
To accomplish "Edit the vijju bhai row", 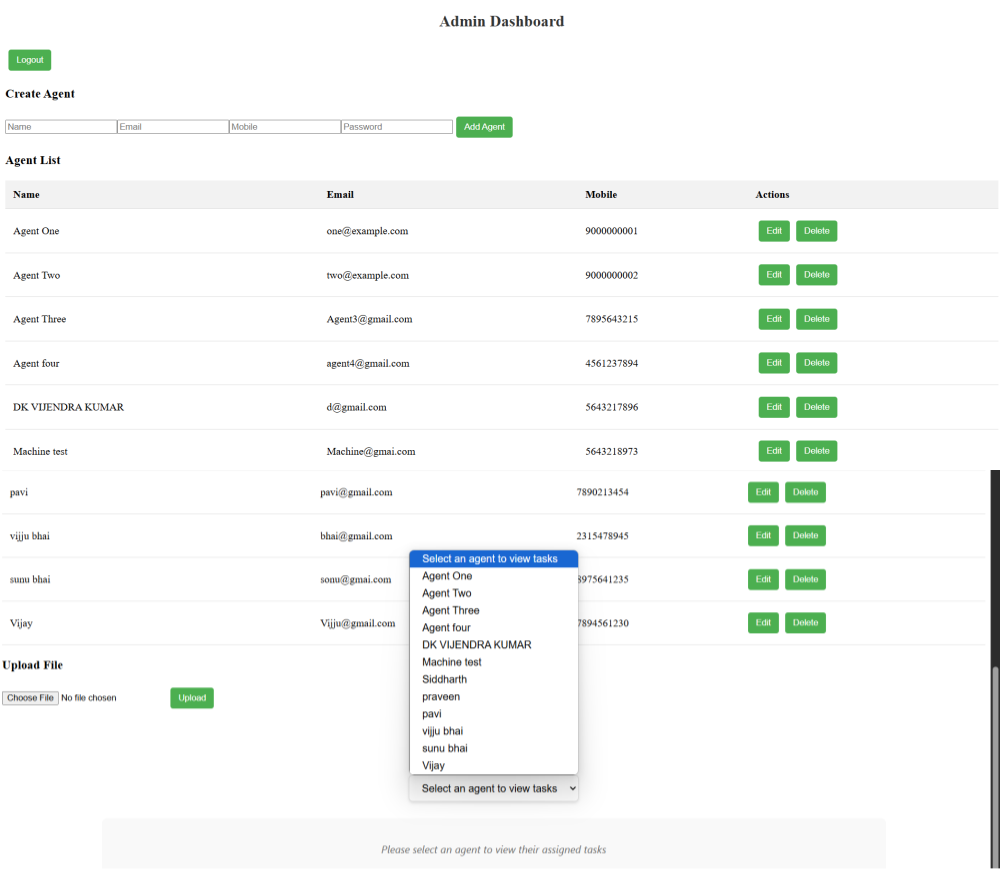I will [763, 536].
